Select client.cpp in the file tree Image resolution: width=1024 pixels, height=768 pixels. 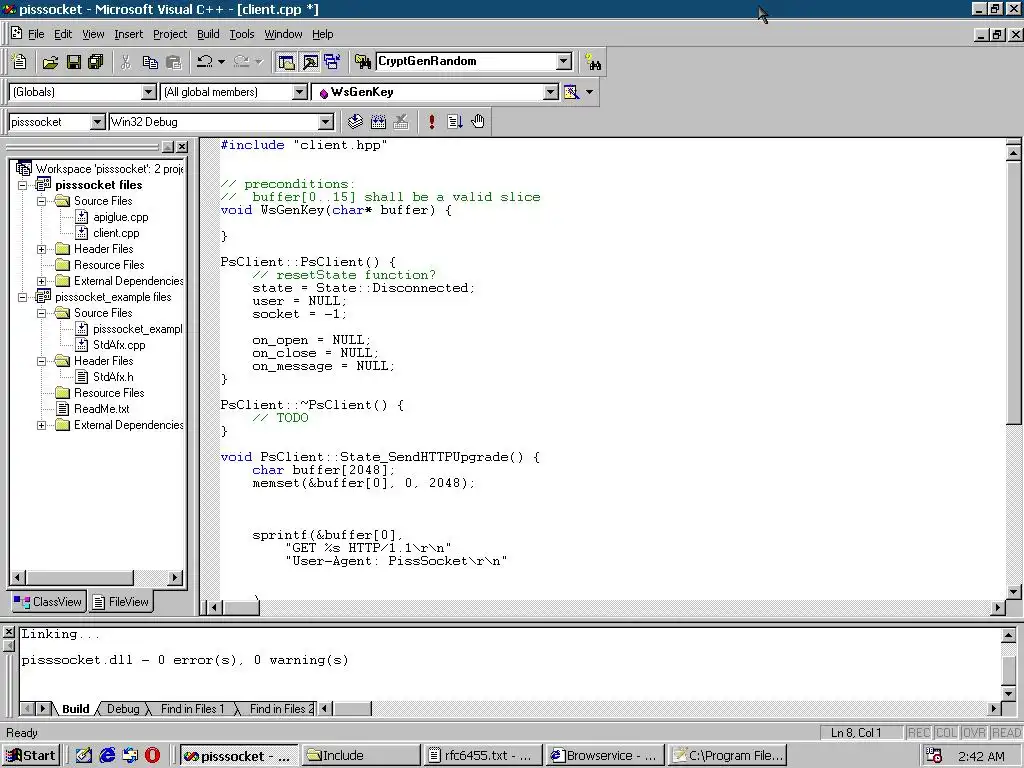tap(116, 233)
